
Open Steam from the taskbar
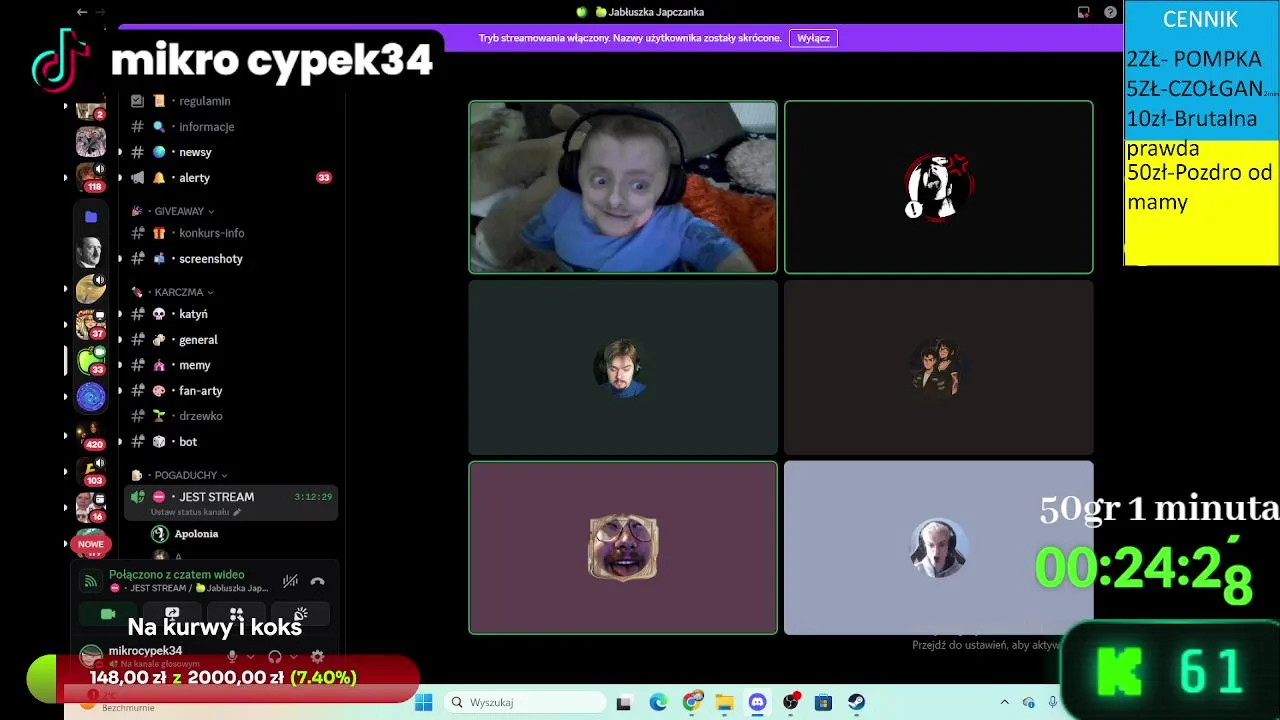[x=857, y=702]
